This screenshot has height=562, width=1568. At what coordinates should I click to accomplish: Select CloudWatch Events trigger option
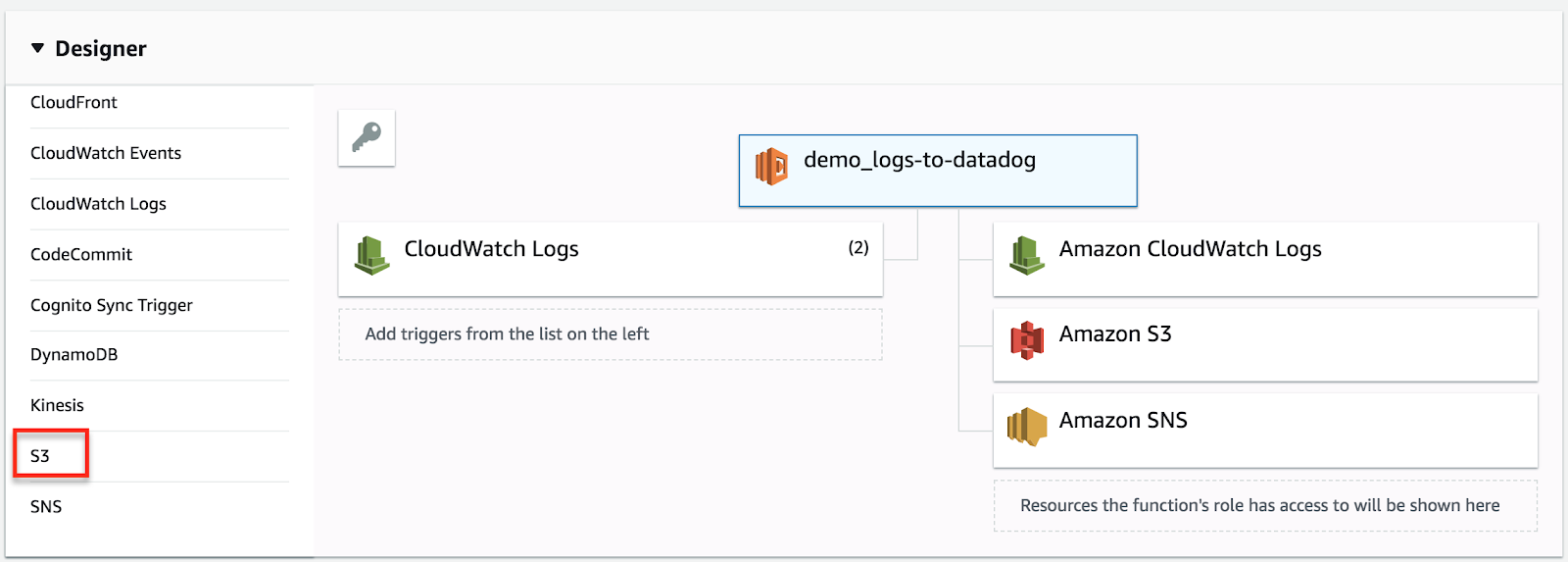coord(105,153)
